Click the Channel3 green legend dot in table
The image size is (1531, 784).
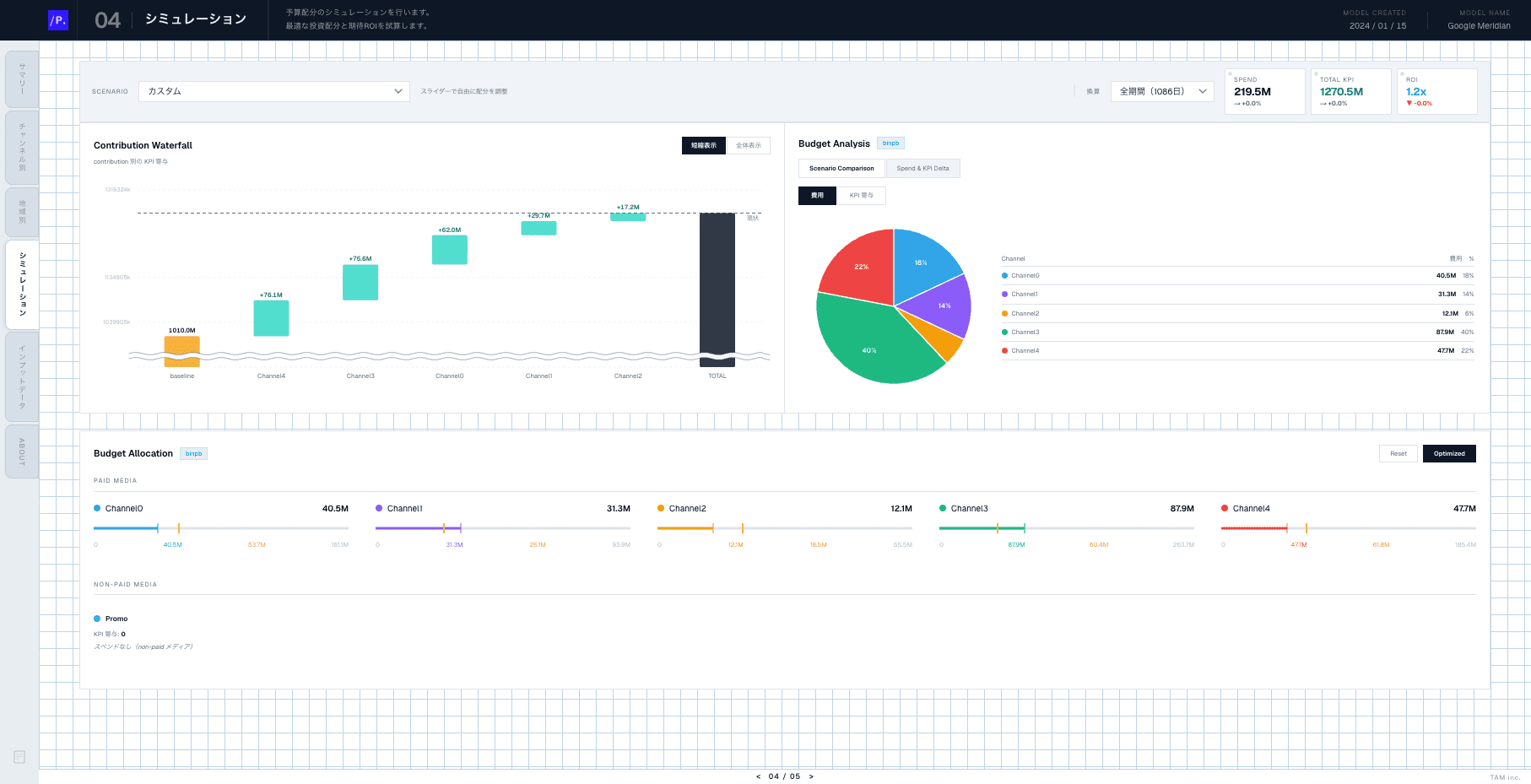click(x=1004, y=332)
